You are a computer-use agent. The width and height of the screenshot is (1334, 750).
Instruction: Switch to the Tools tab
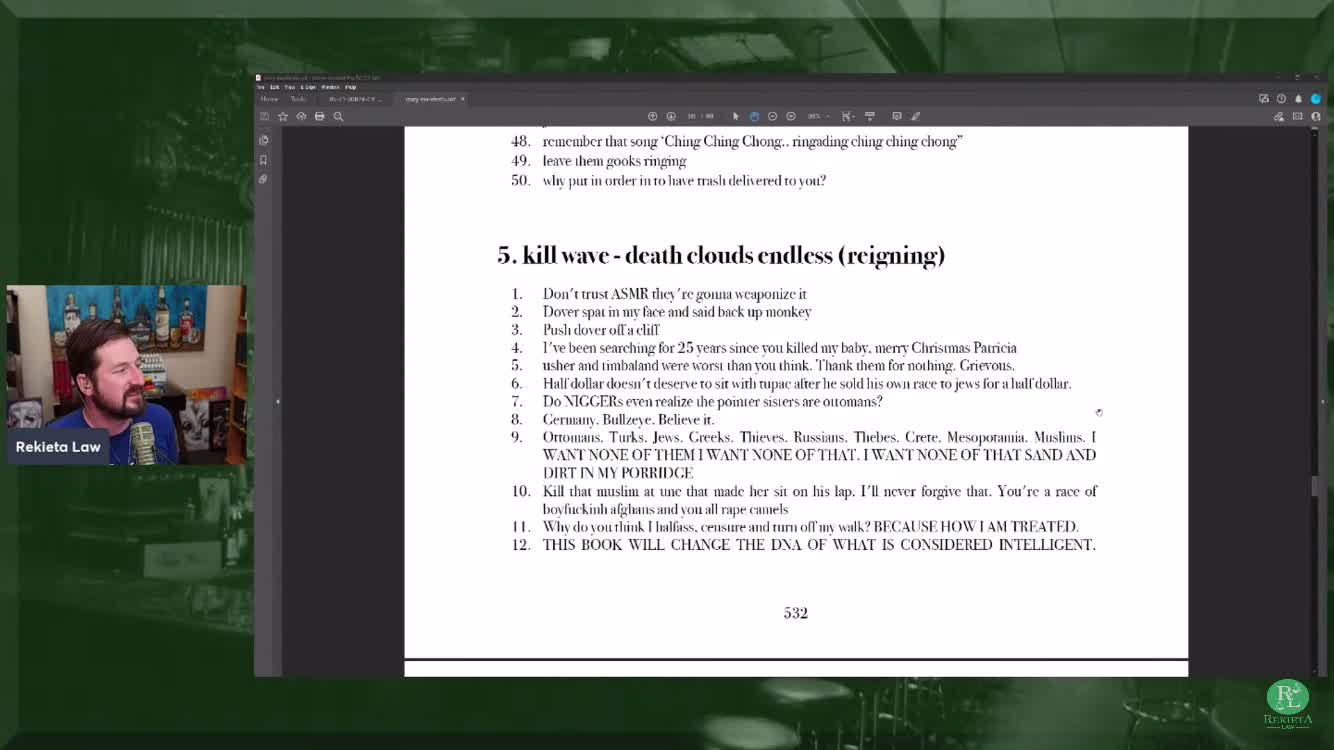click(298, 99)
